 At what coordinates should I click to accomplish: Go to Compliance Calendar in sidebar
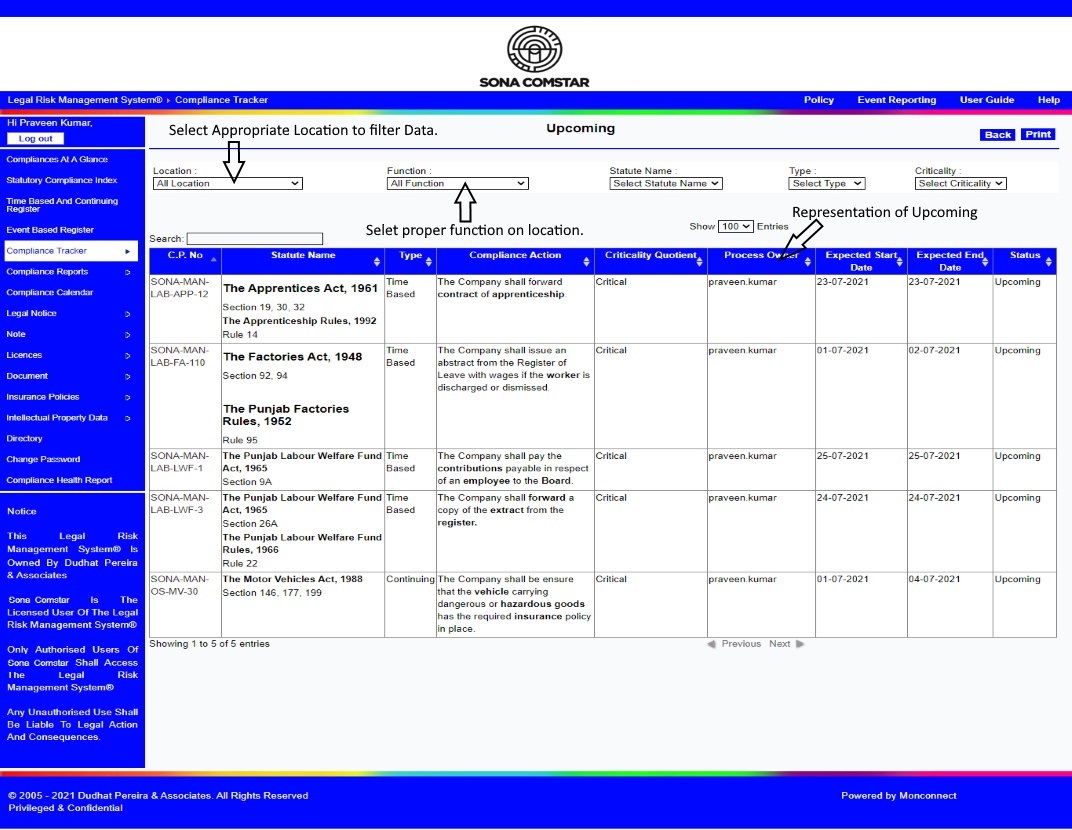point(50,293)
